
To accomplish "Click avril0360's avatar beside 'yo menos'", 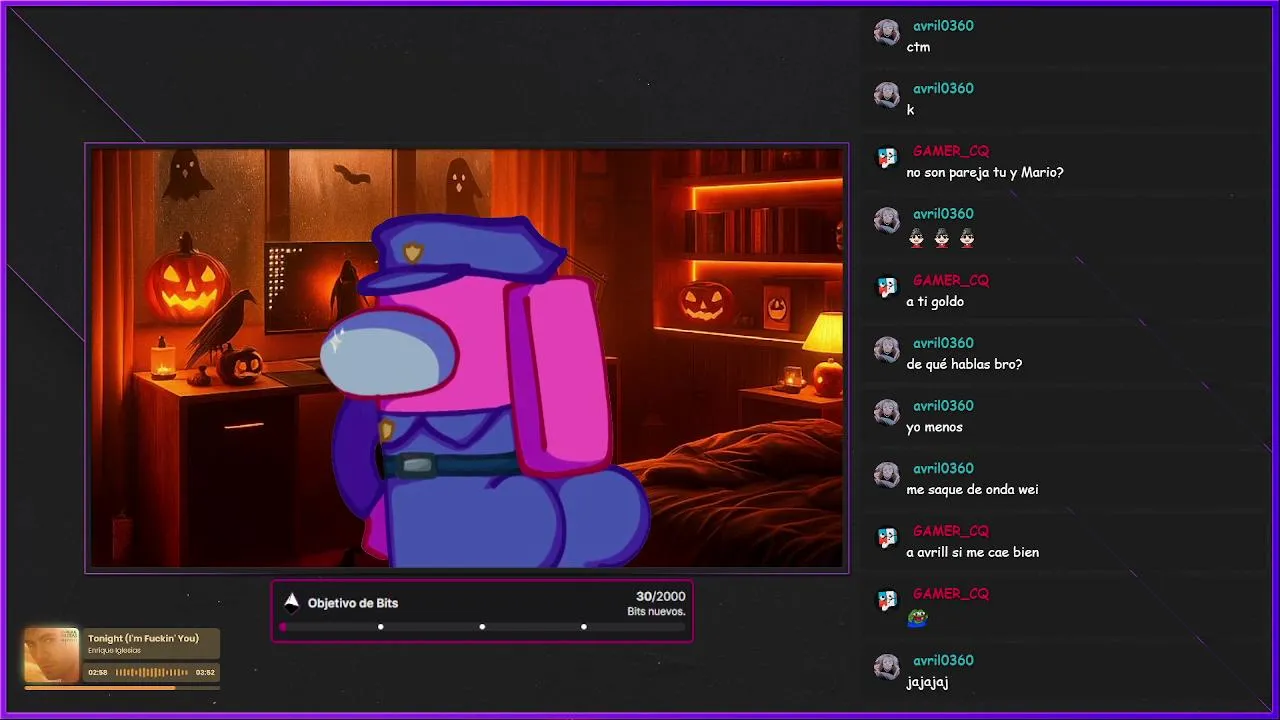I will coord(887,413).
